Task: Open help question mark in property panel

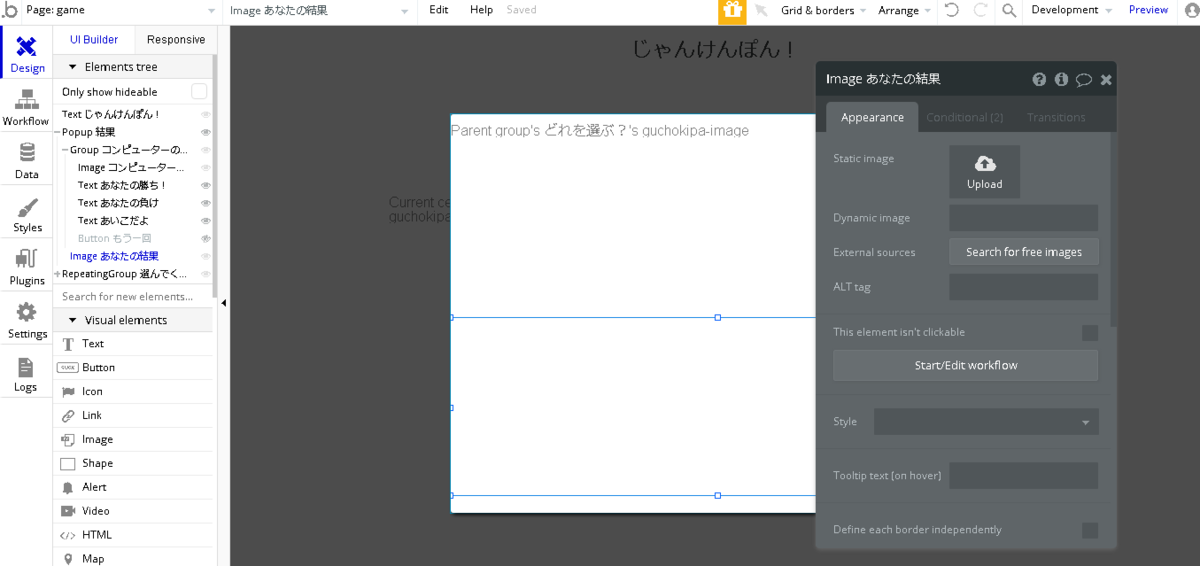Action: (x=1039, y=79)
